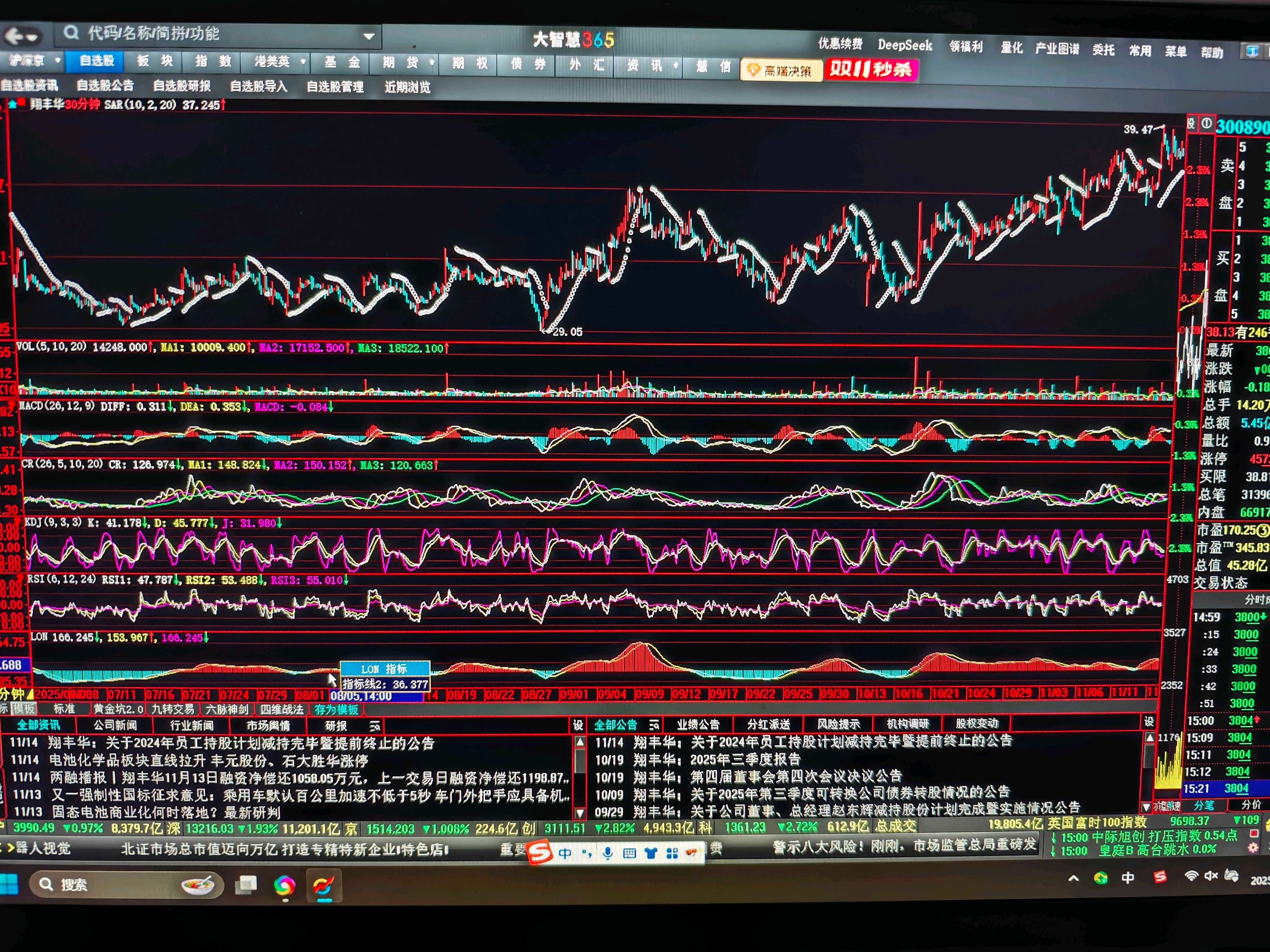Click the magnifier icon in the stock search box
Image resolution: width=1270 pixels, height=952 pixels.
(71, 33)
